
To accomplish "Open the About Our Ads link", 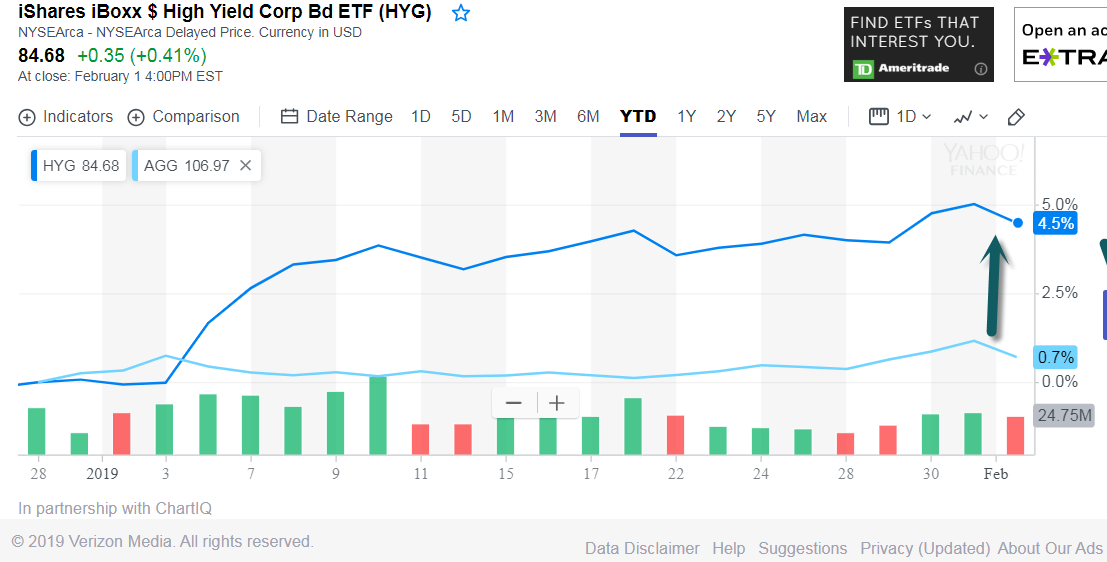I will click(x=1050, y=549).
